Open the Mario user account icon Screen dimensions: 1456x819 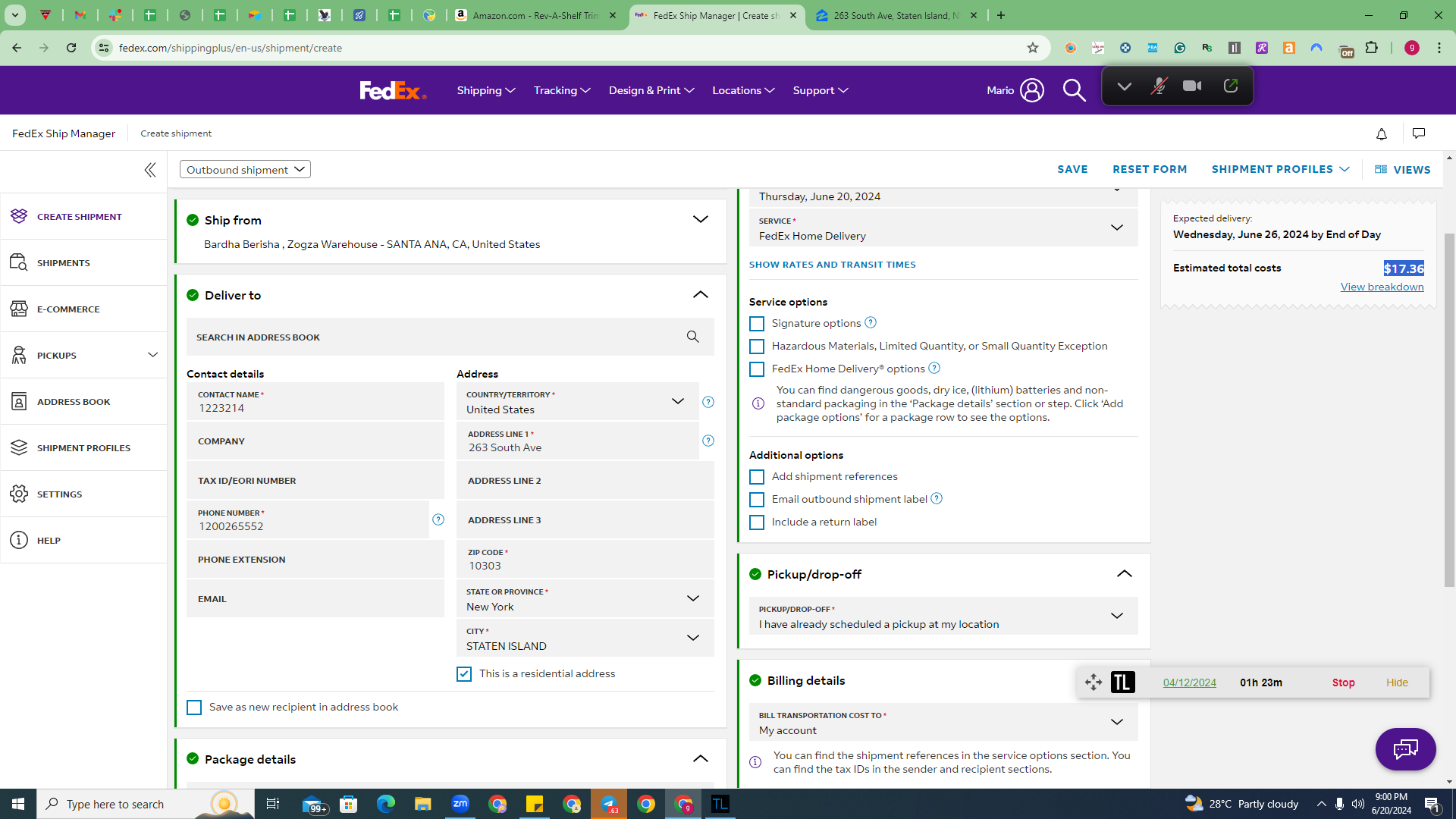[1031, 90]
